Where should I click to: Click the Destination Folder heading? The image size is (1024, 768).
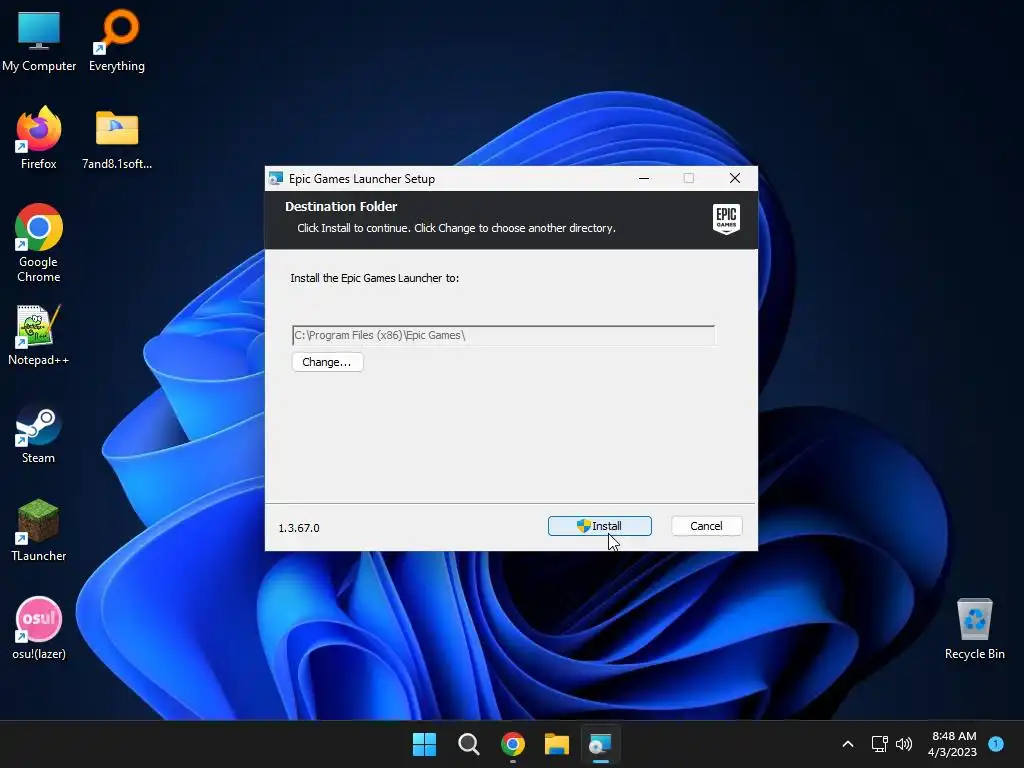[x=341, y=206]
